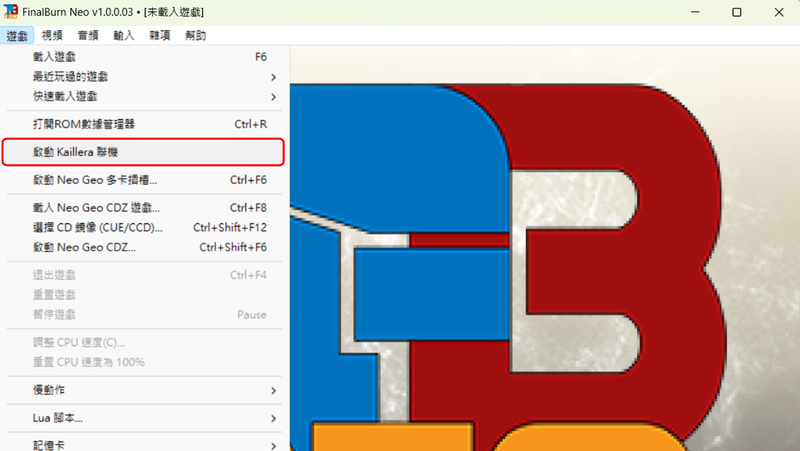Open the 視頻 menu
800x451 pixels.
(52, 35)
